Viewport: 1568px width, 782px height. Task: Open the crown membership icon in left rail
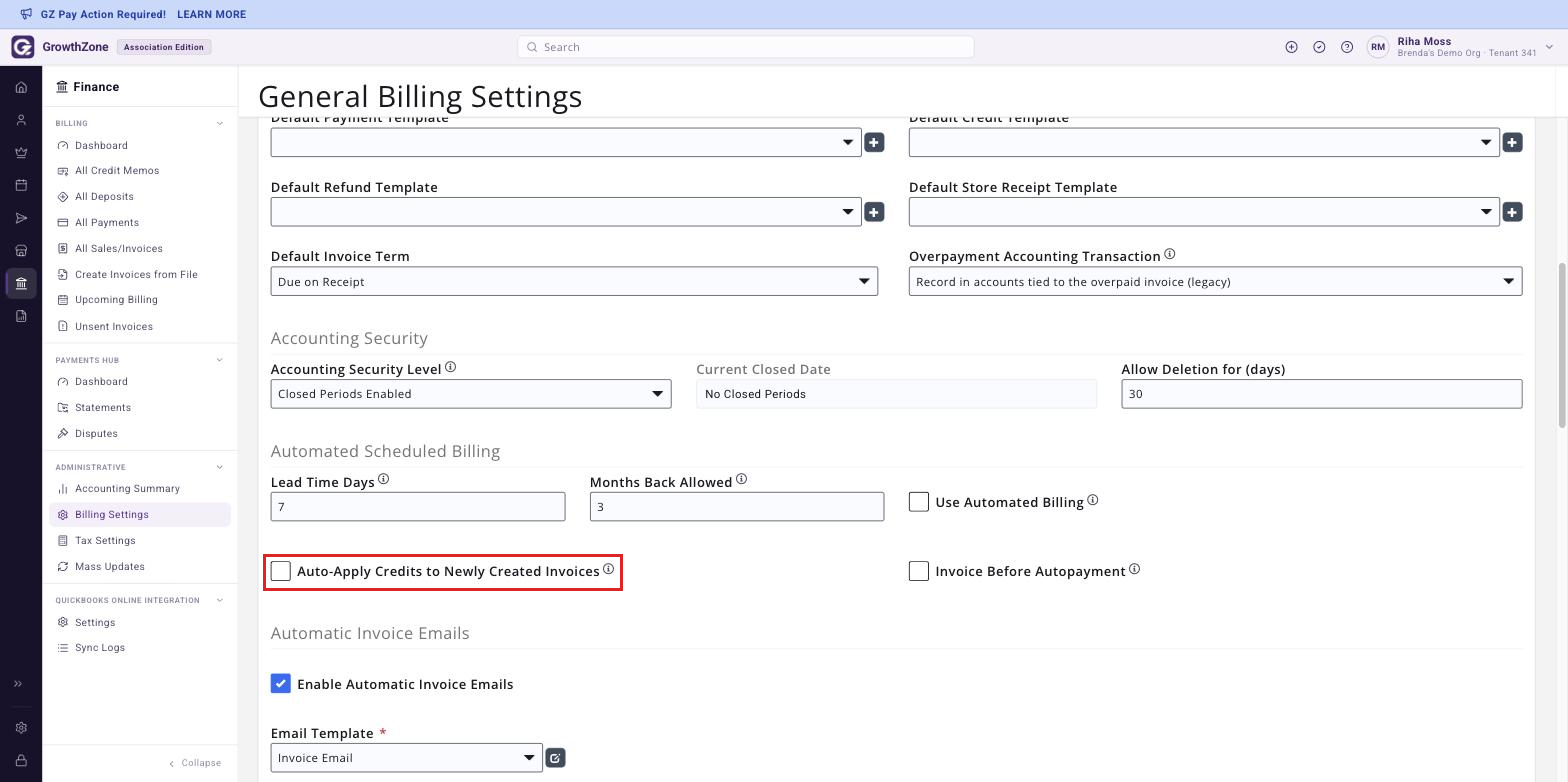click(x=21, y=153)
